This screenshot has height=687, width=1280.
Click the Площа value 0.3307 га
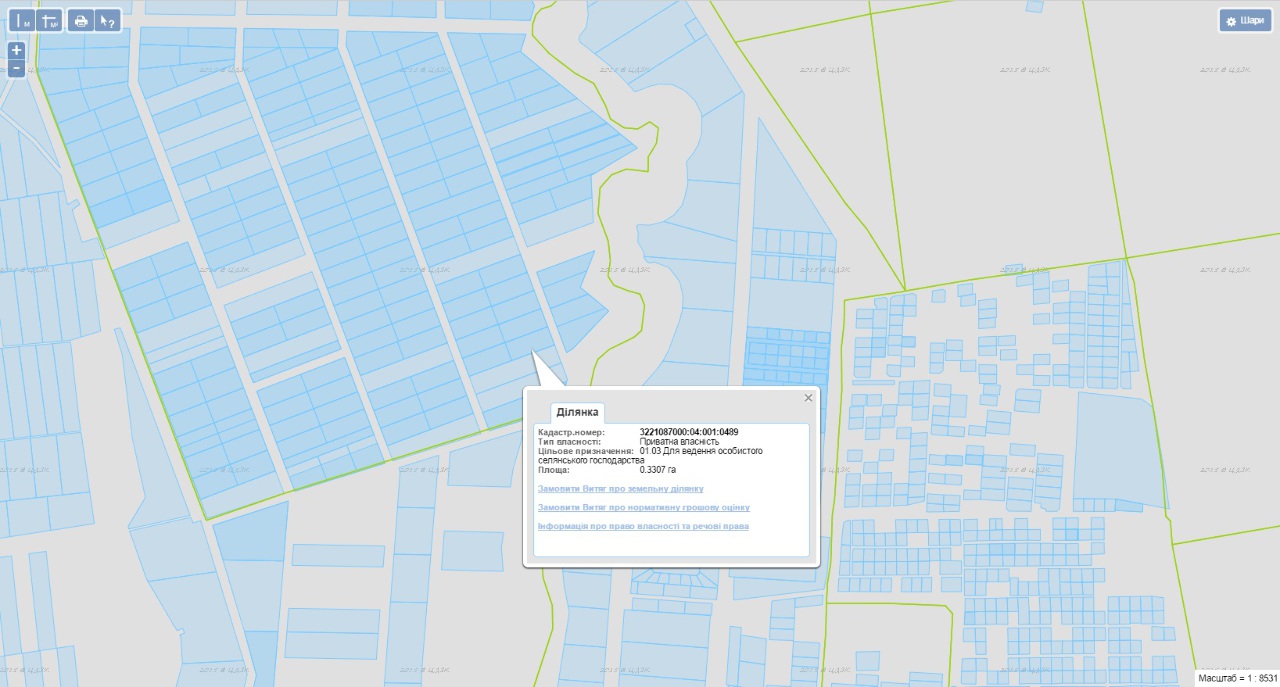tap(658, 469)
